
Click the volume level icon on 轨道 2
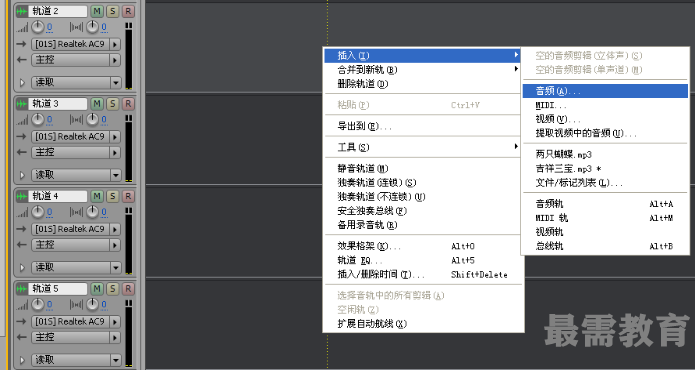(x=22, y=28)
